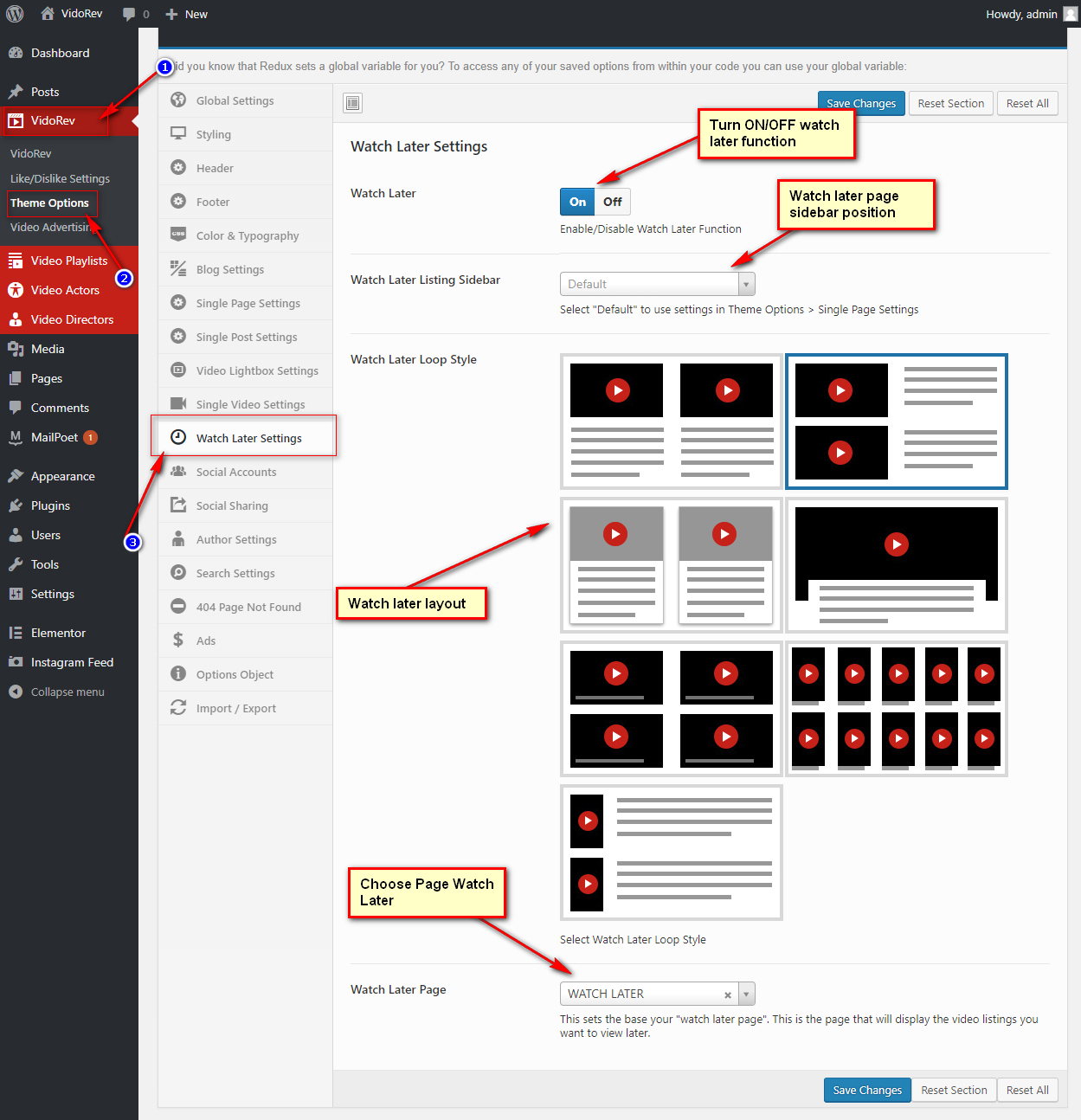1081x1120 pixels.
Task: Click the Global Settings globe icon
Action: coord(178,100)
